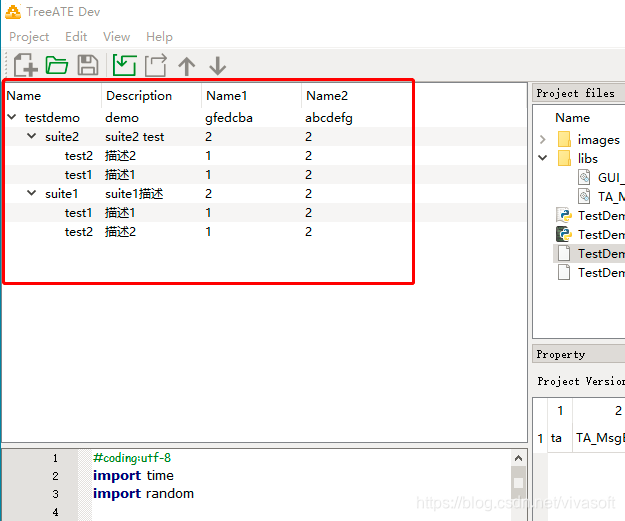Click the libs folder icon
This screenshot has height=521, width=625.
(564, 158)
